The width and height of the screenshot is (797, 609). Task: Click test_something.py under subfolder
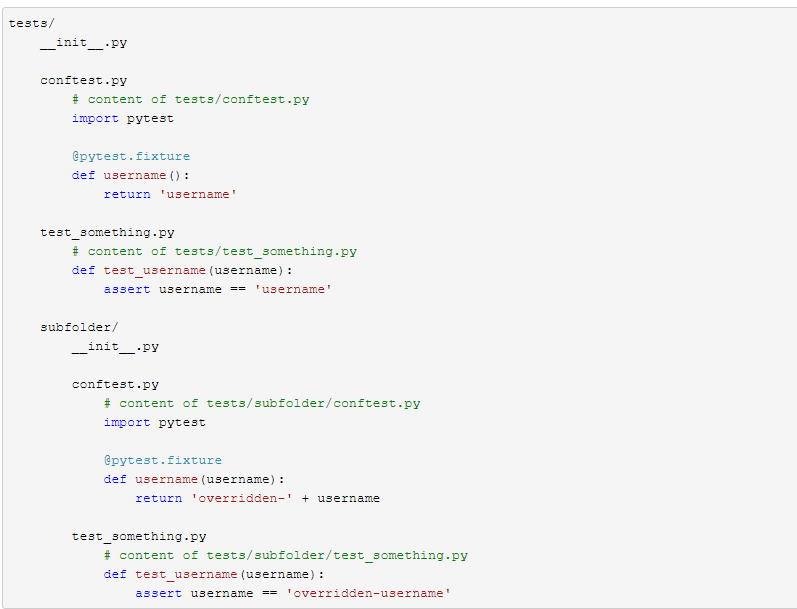[x=139, y=537]
